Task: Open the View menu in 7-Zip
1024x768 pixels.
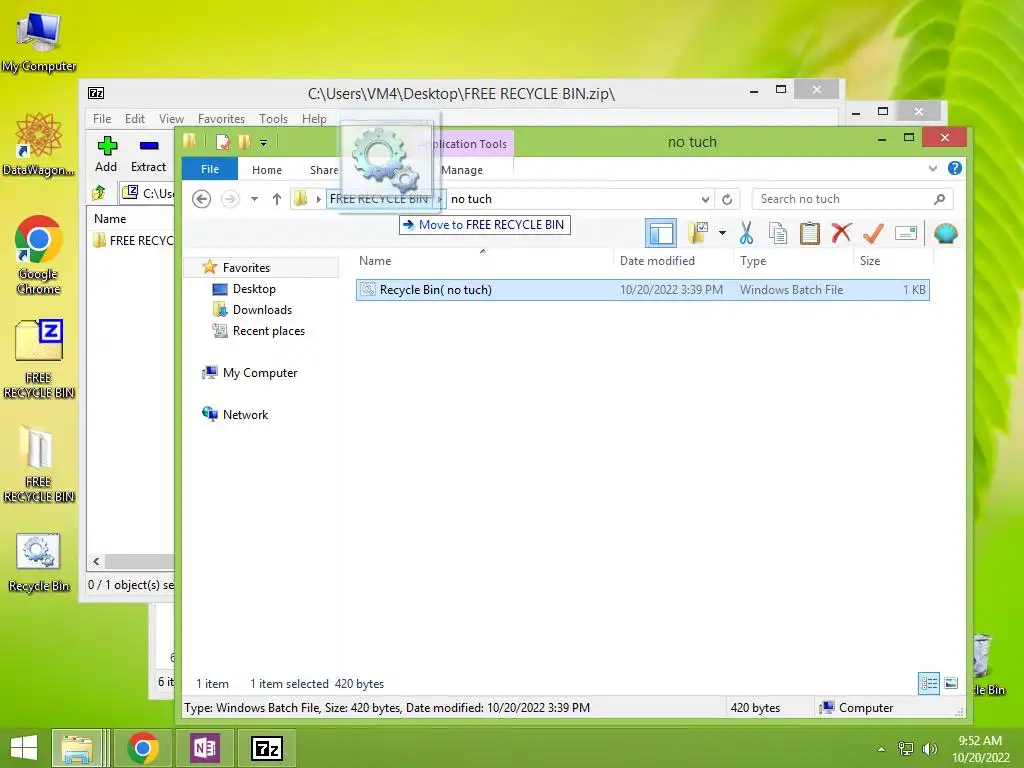Action: click(x=171, y=119)
